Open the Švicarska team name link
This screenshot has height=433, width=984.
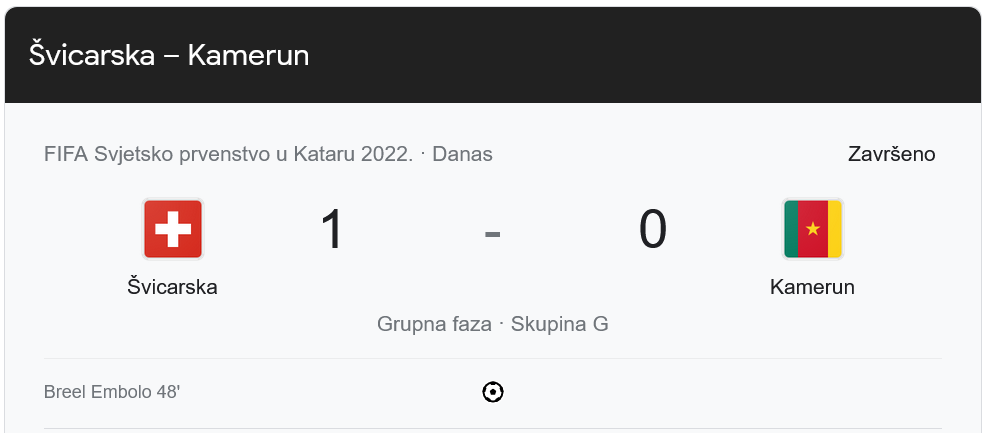point(173,287)
